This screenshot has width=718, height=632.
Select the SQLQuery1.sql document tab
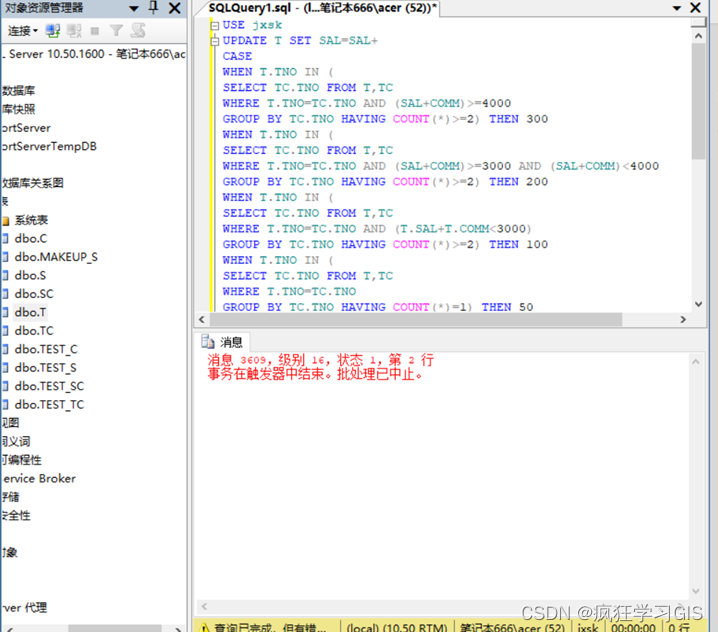pyautogui.click(x=322, y=8)
